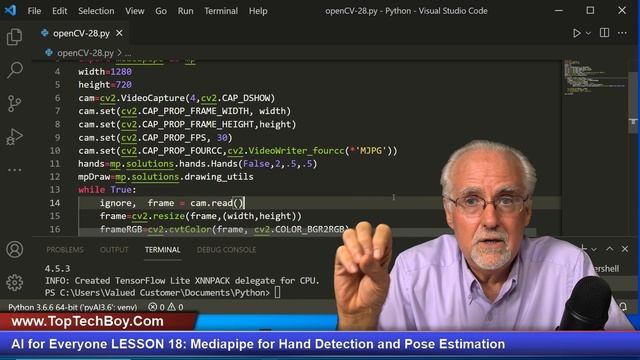Open the Accounts menu icon
This screenshot has height=360, width=640.
click(x=15, y=249)
